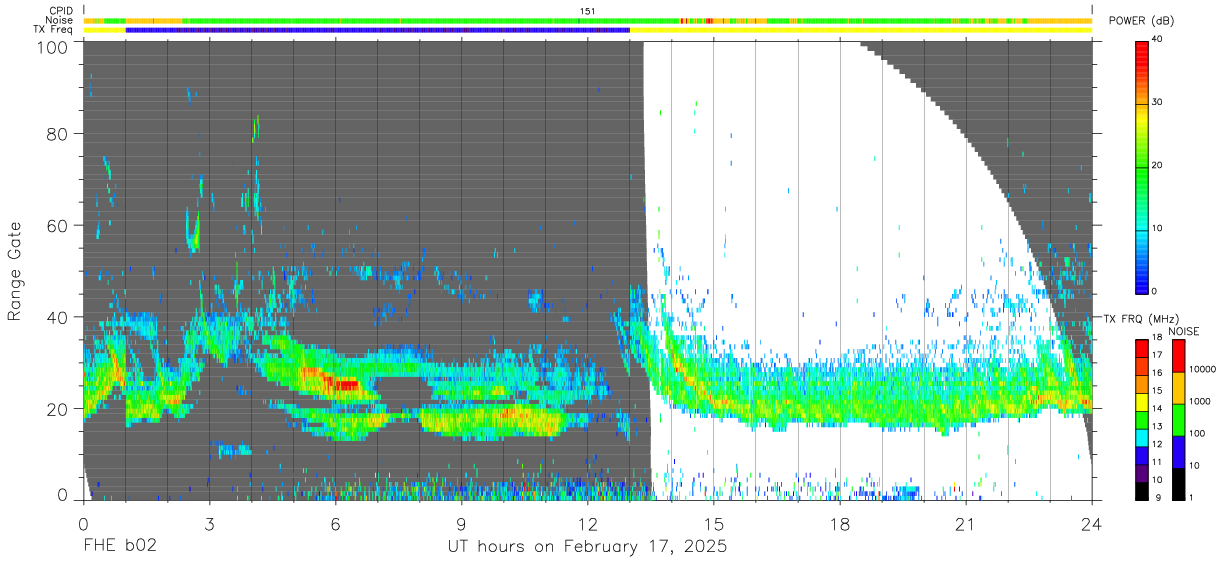Screen dimensions: 1228x567
Task: Click range gate tick label 100
Action: pyautogui.click(x=52, y=47)
